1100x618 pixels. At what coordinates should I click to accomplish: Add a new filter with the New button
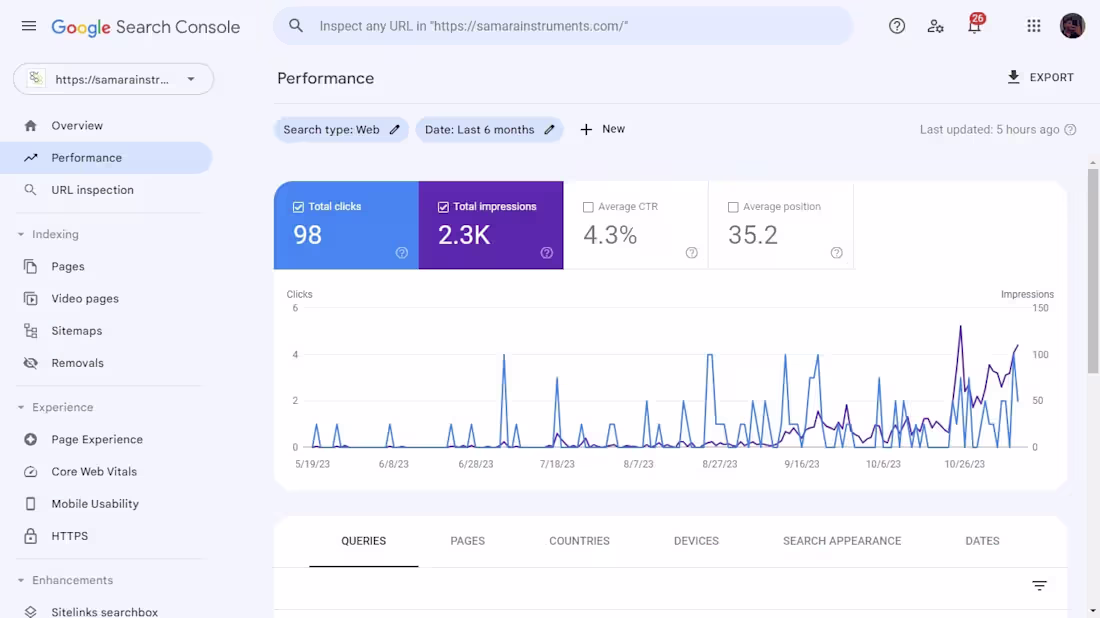click(602, 129)
